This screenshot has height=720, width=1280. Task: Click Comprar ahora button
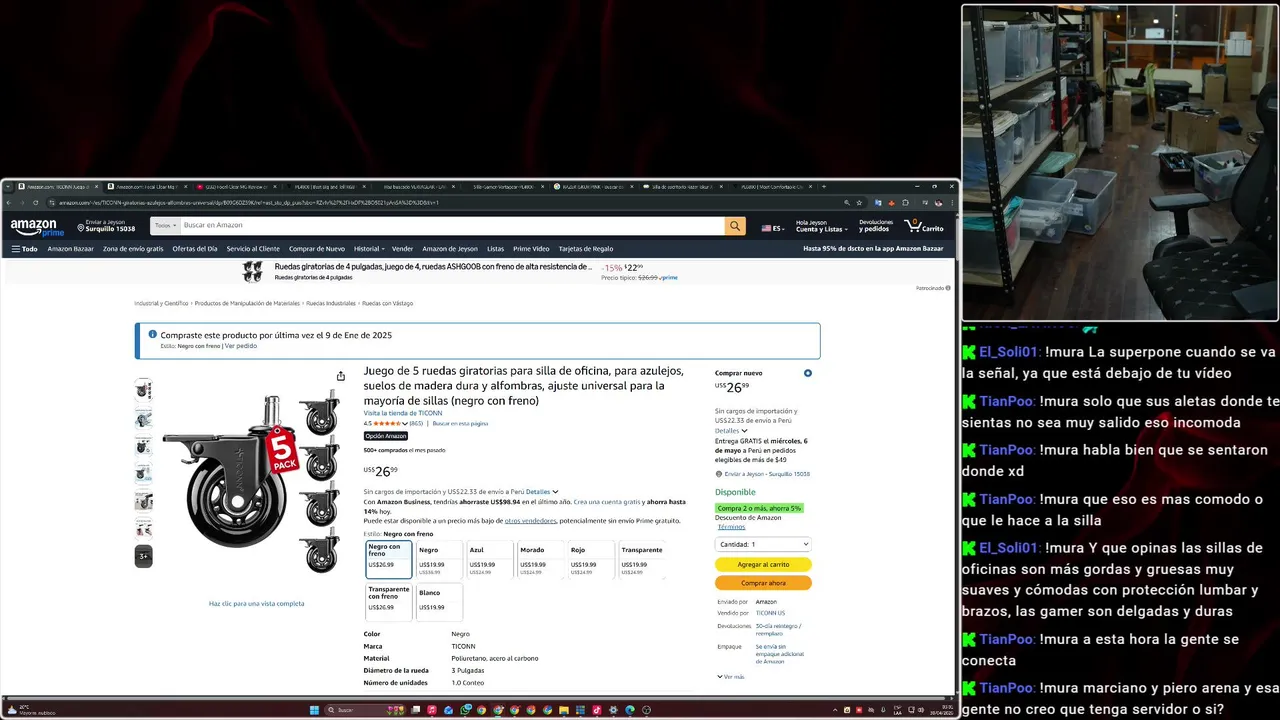pos(763,583)
